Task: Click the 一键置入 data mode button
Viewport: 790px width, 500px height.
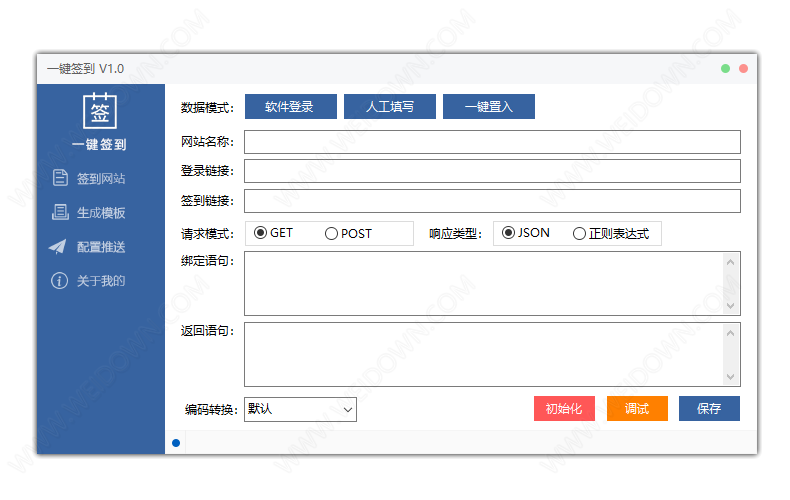Action: click(489, 106)
